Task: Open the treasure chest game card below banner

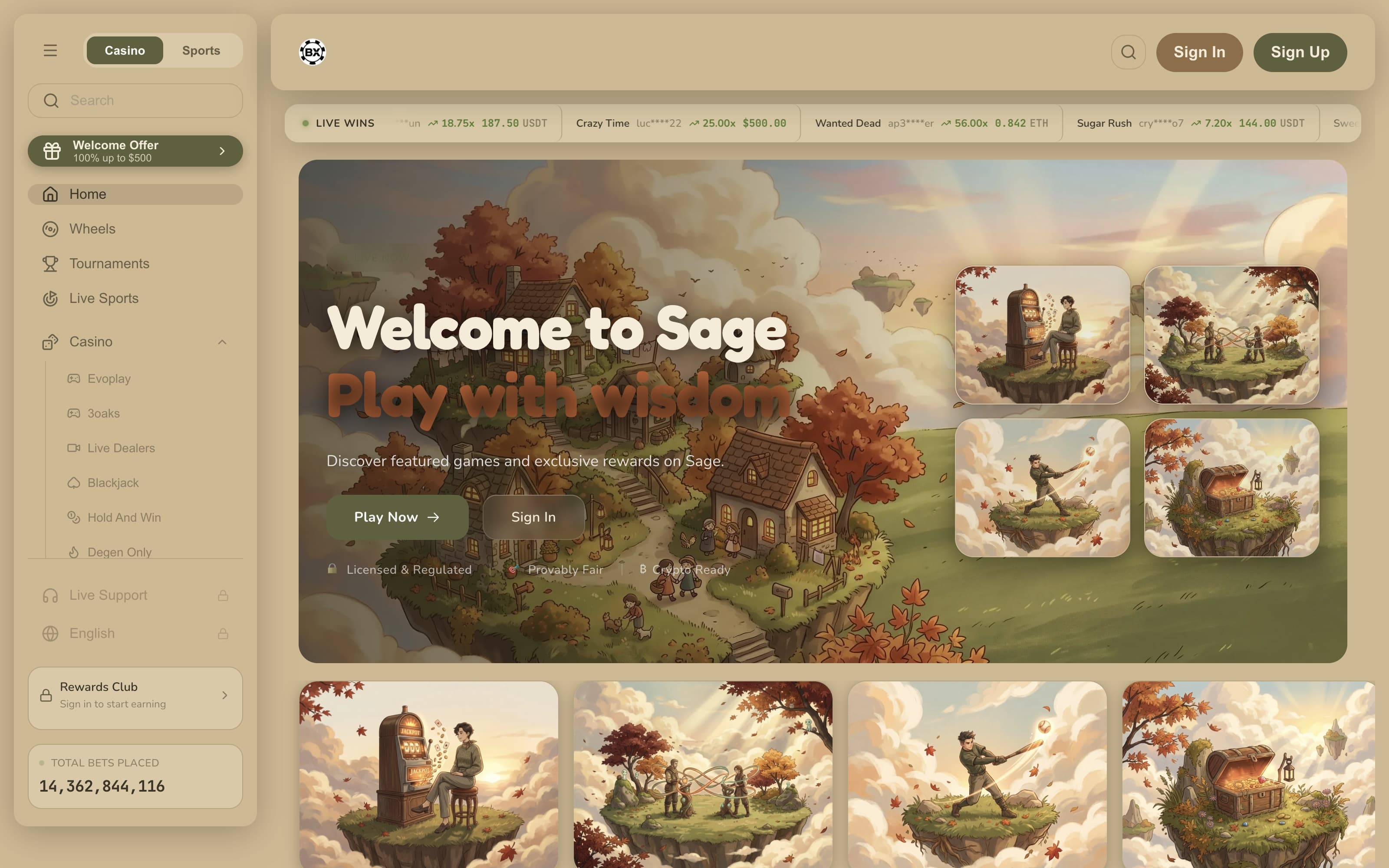Action: [1248, 774]
